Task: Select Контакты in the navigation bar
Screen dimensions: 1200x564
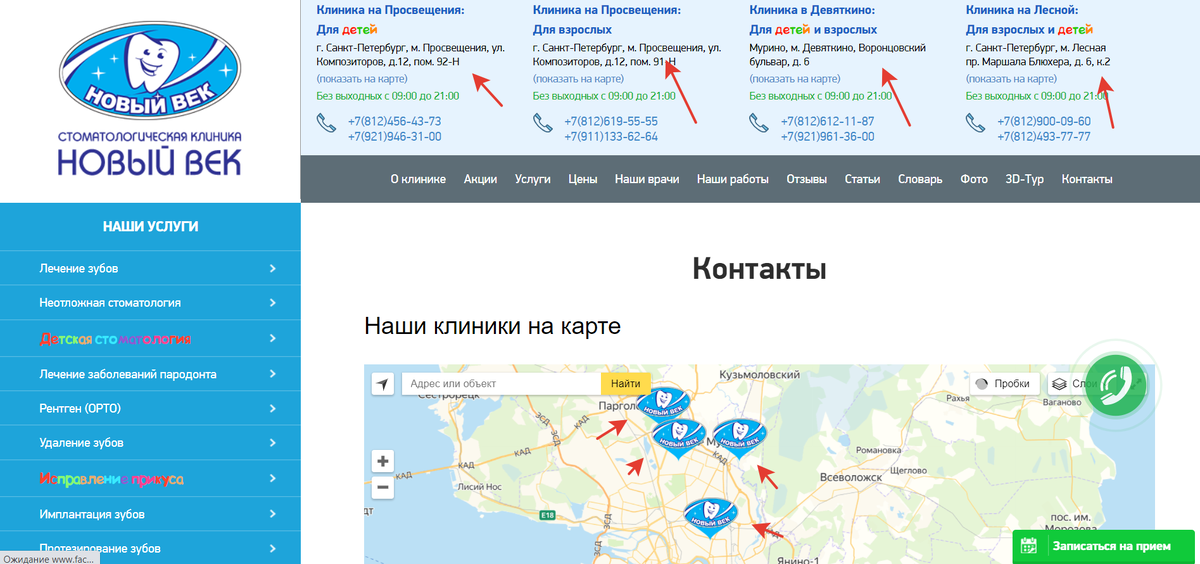Action: [x=1087, y=179]
